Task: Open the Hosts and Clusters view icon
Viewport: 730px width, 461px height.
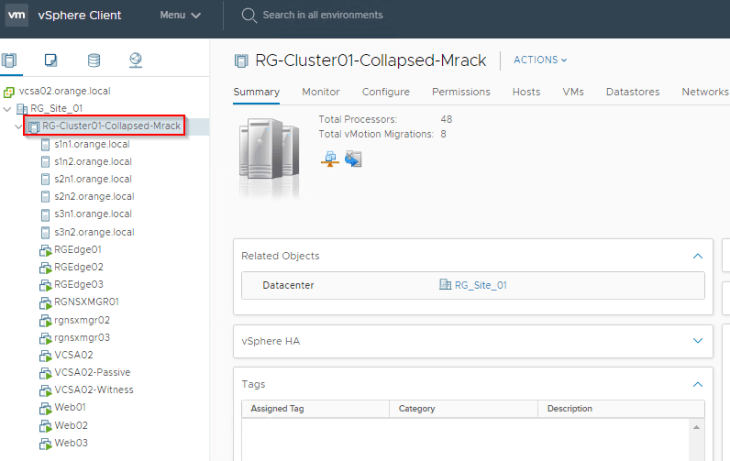Action: 9,60
